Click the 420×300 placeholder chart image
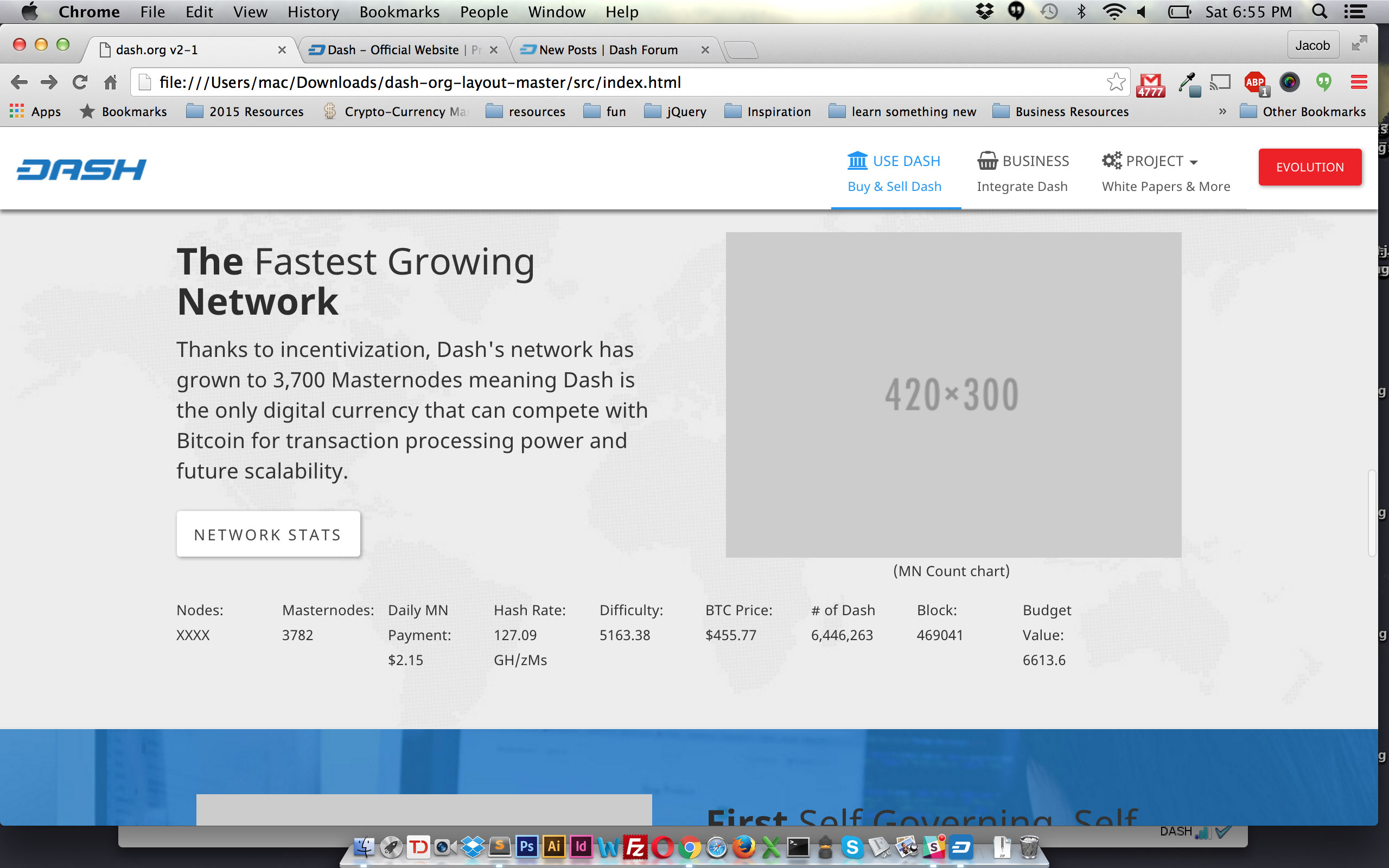Image resolution: width=1389 pixels, height=868 pixels. click(953, 394)
